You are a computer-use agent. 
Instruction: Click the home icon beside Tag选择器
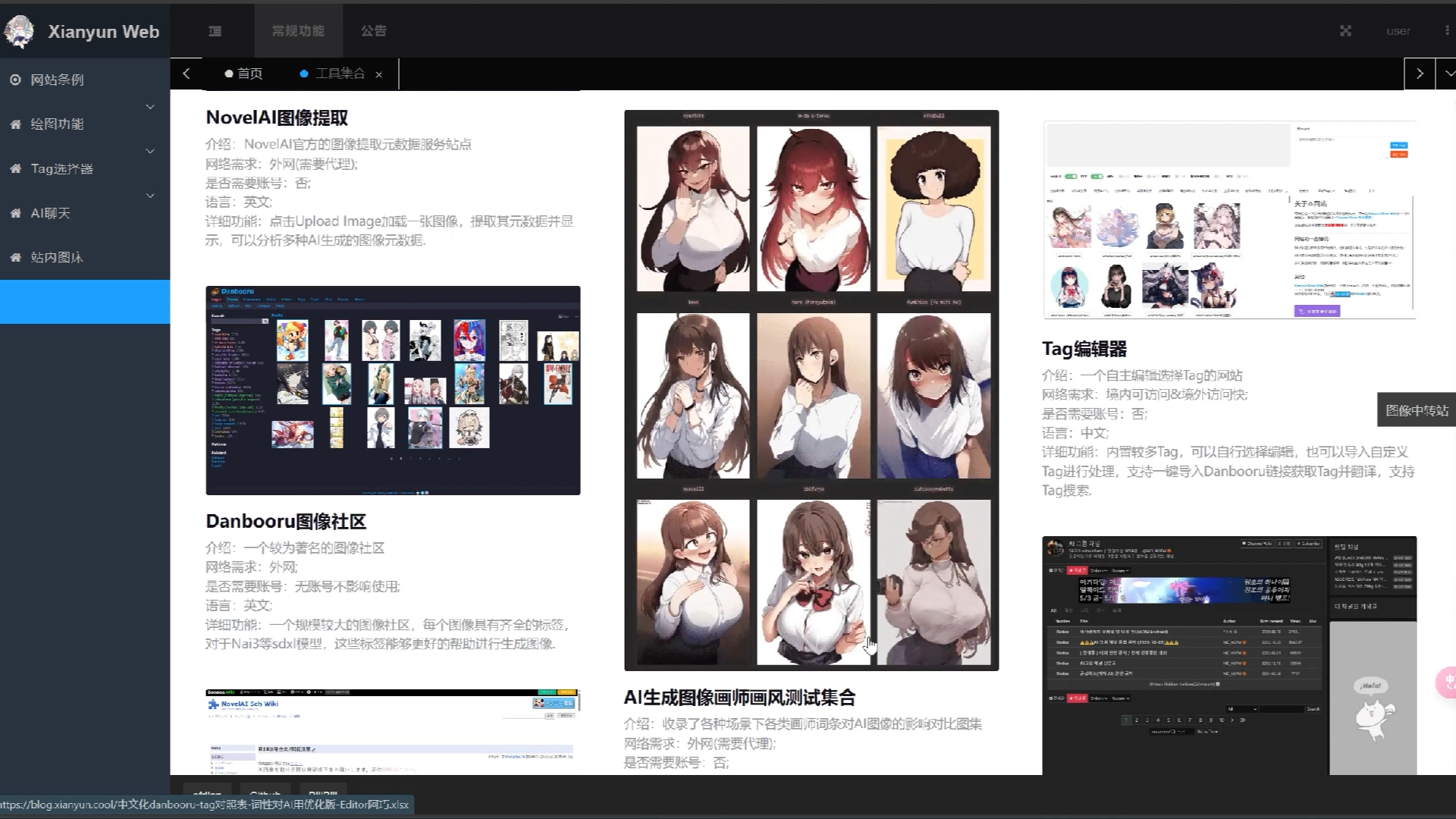(15, 168)
